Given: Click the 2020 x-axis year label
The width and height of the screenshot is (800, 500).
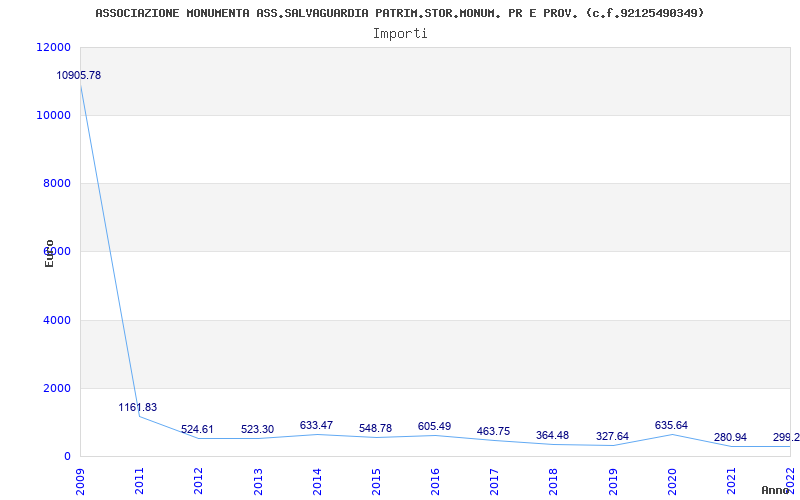Looking at the screenshot, I should [671, 481].
